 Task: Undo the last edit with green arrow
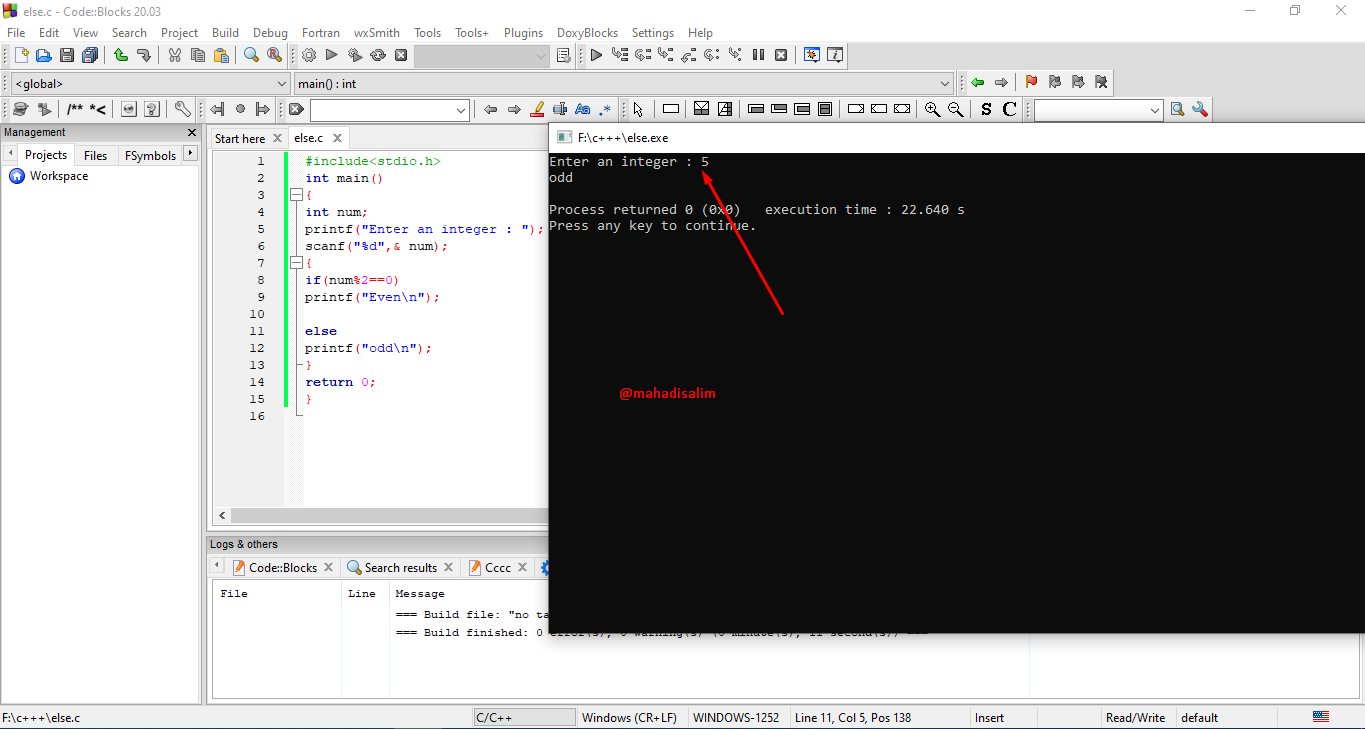[120, 56]
